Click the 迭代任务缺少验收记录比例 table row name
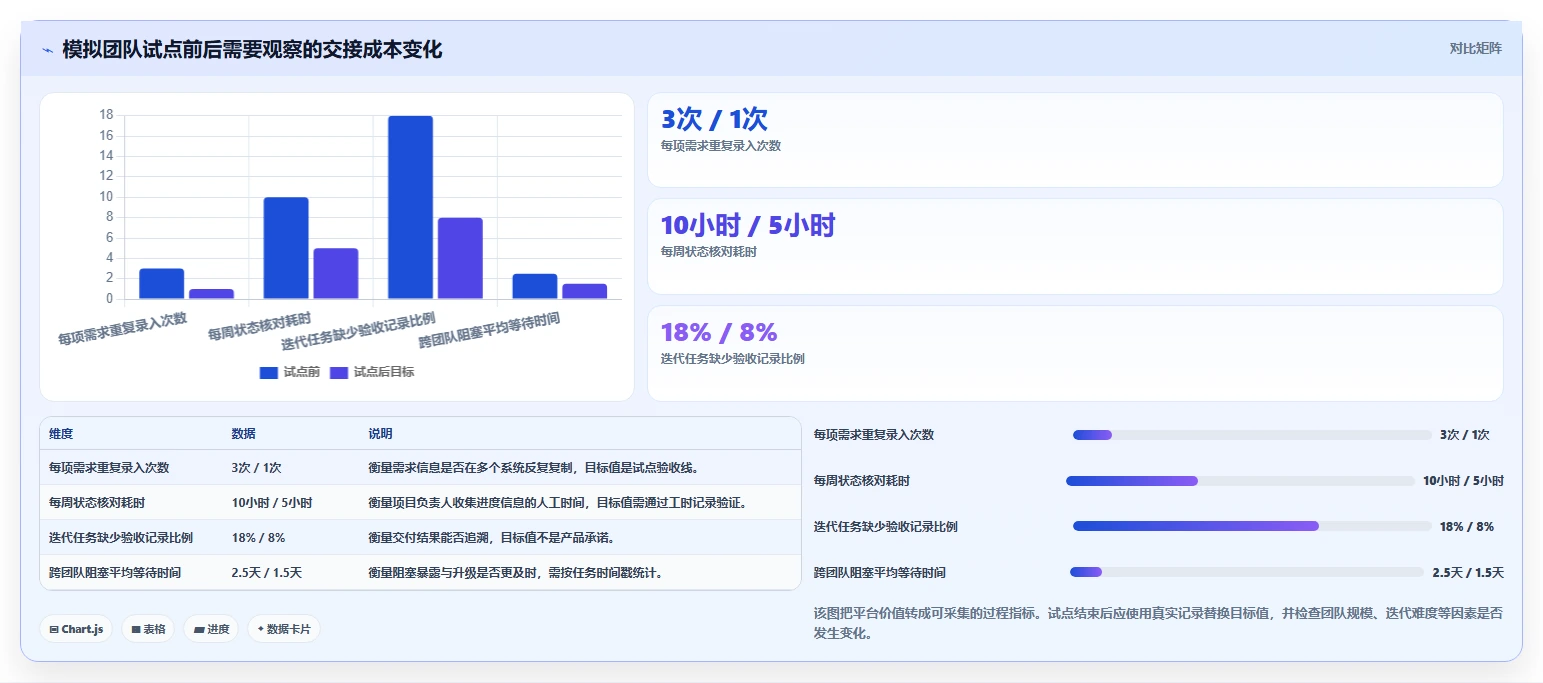 pos(121,537)
